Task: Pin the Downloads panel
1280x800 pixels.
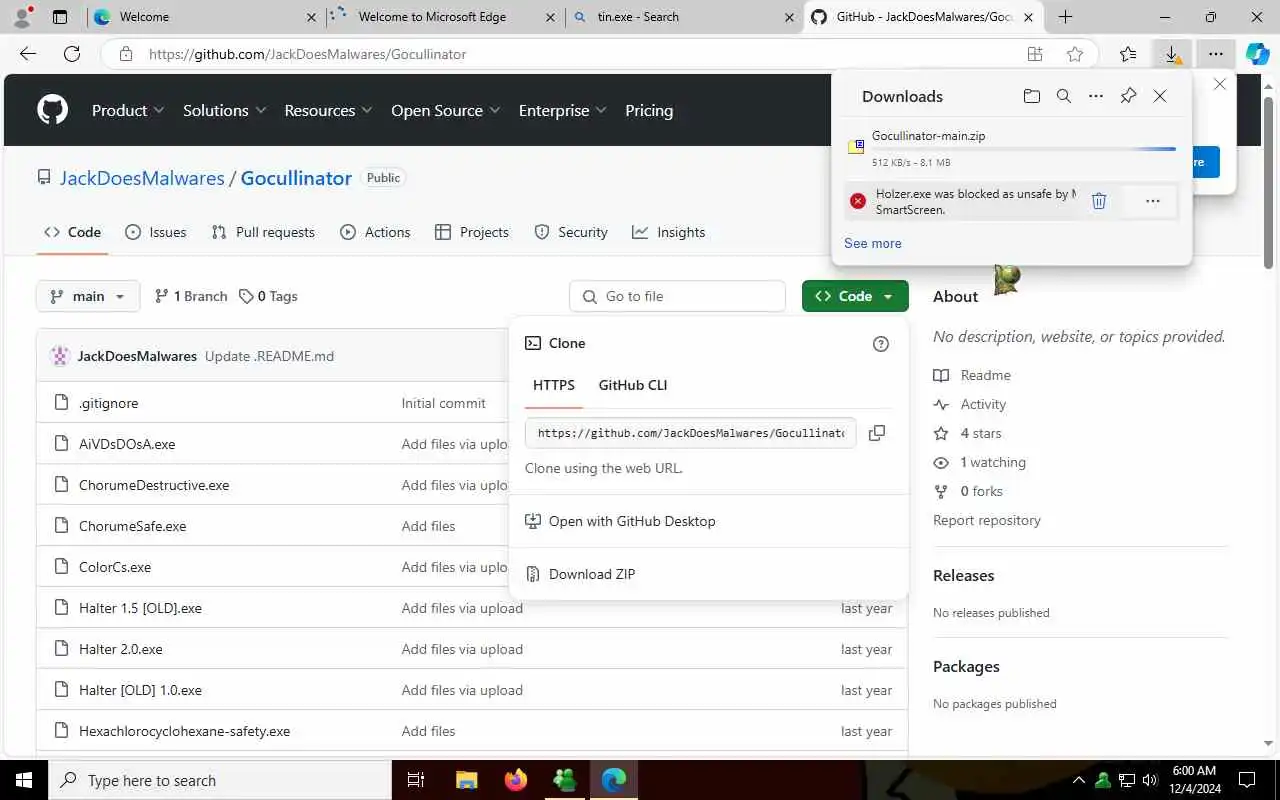Action: pyautogui.click(x=1128, y=96)
